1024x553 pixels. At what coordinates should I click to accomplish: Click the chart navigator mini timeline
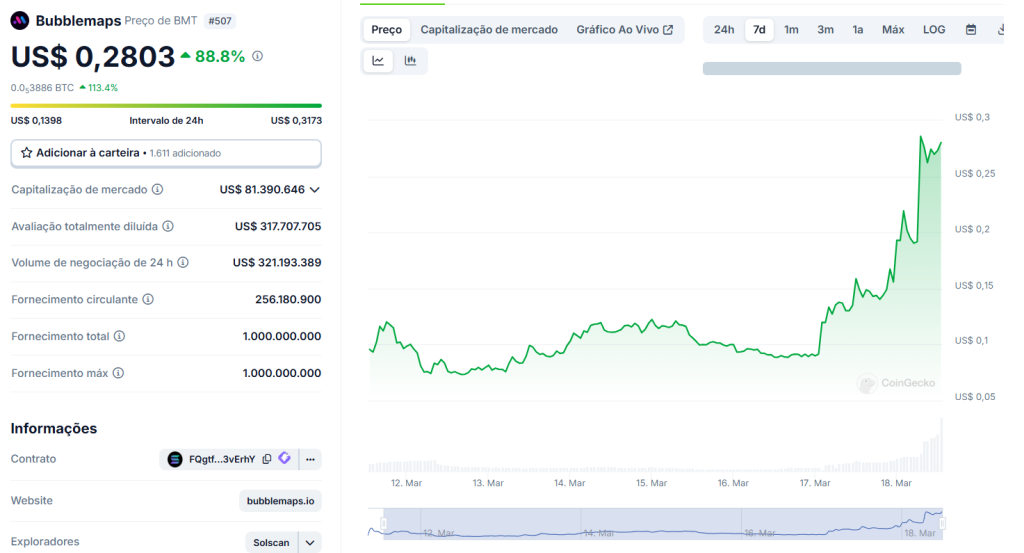(x=656, y=524)
